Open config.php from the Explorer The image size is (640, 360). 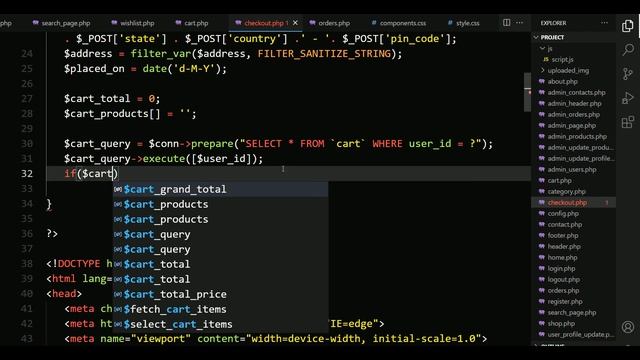click(x=573, y=213)
